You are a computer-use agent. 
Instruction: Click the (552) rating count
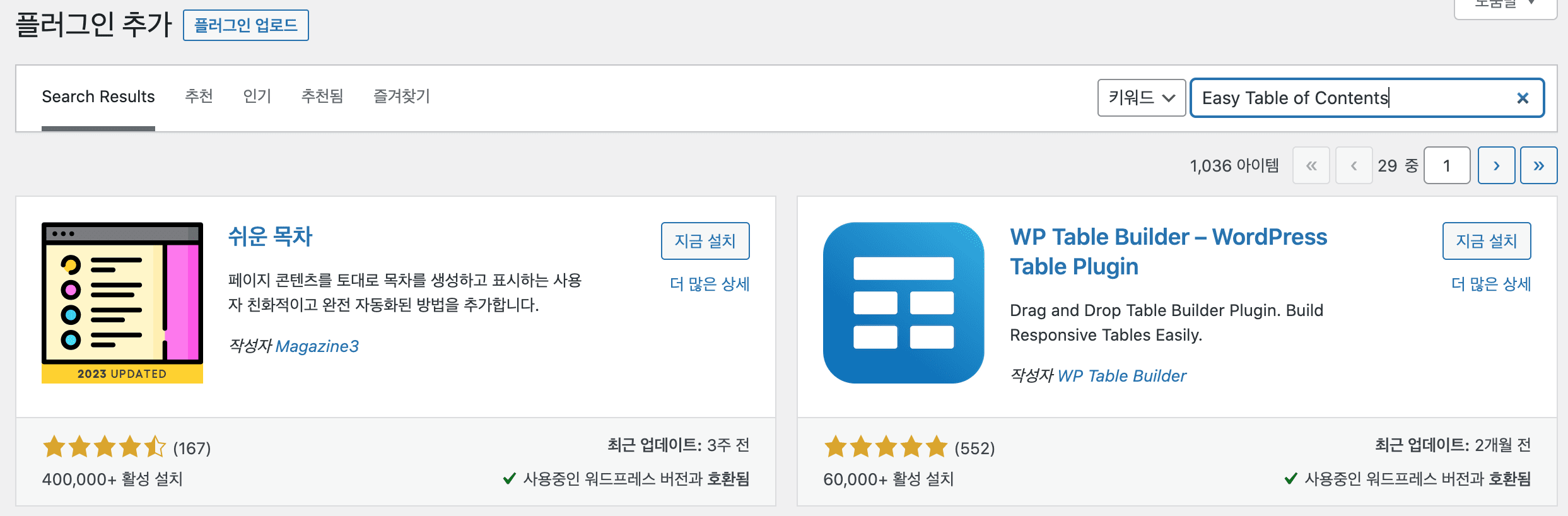tap(974, 449)
